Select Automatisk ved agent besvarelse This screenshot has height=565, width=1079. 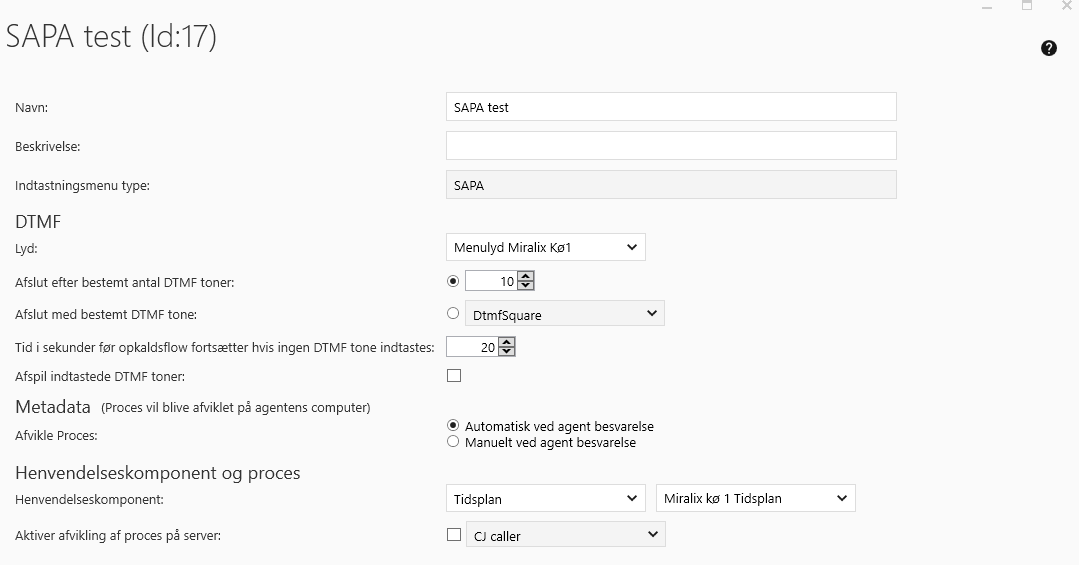tap(453, 425)
